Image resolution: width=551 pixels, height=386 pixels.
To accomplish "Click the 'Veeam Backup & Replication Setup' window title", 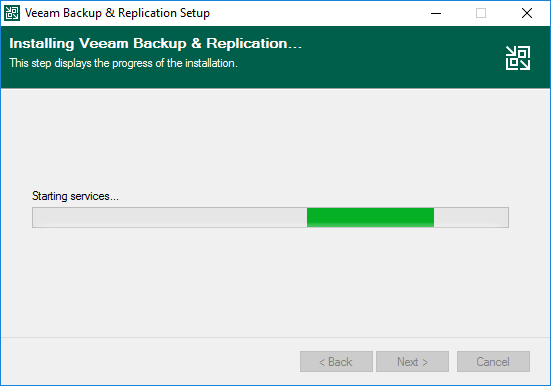I will click(x=117, y=13).
